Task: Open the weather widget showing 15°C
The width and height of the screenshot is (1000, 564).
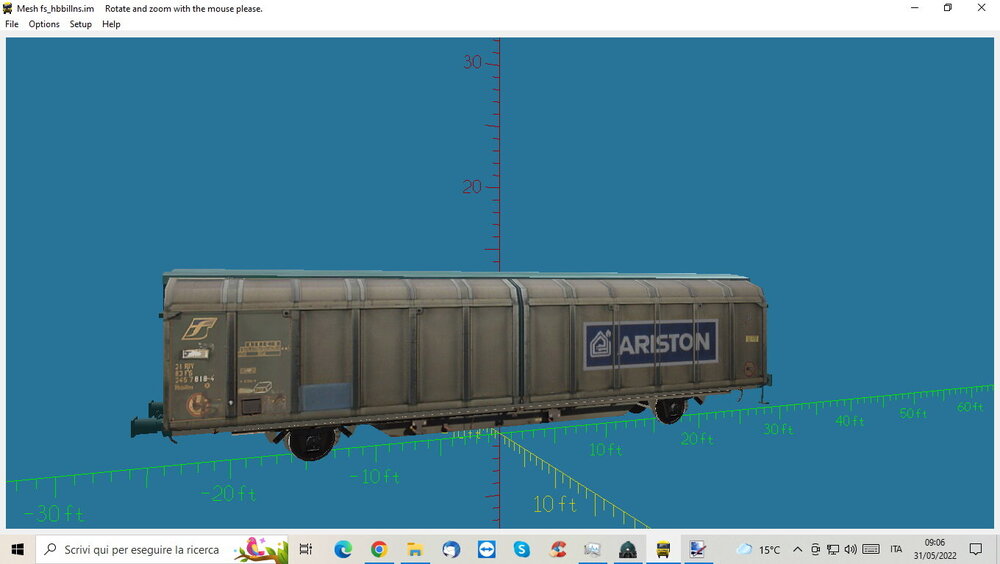Action: point(758,549)
